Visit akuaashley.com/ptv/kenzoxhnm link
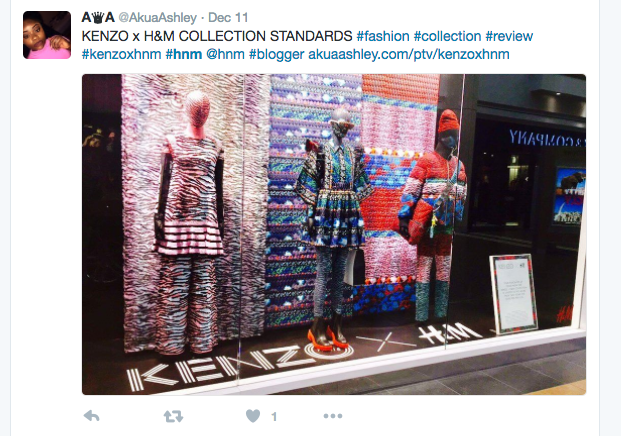 click(409, 54)
